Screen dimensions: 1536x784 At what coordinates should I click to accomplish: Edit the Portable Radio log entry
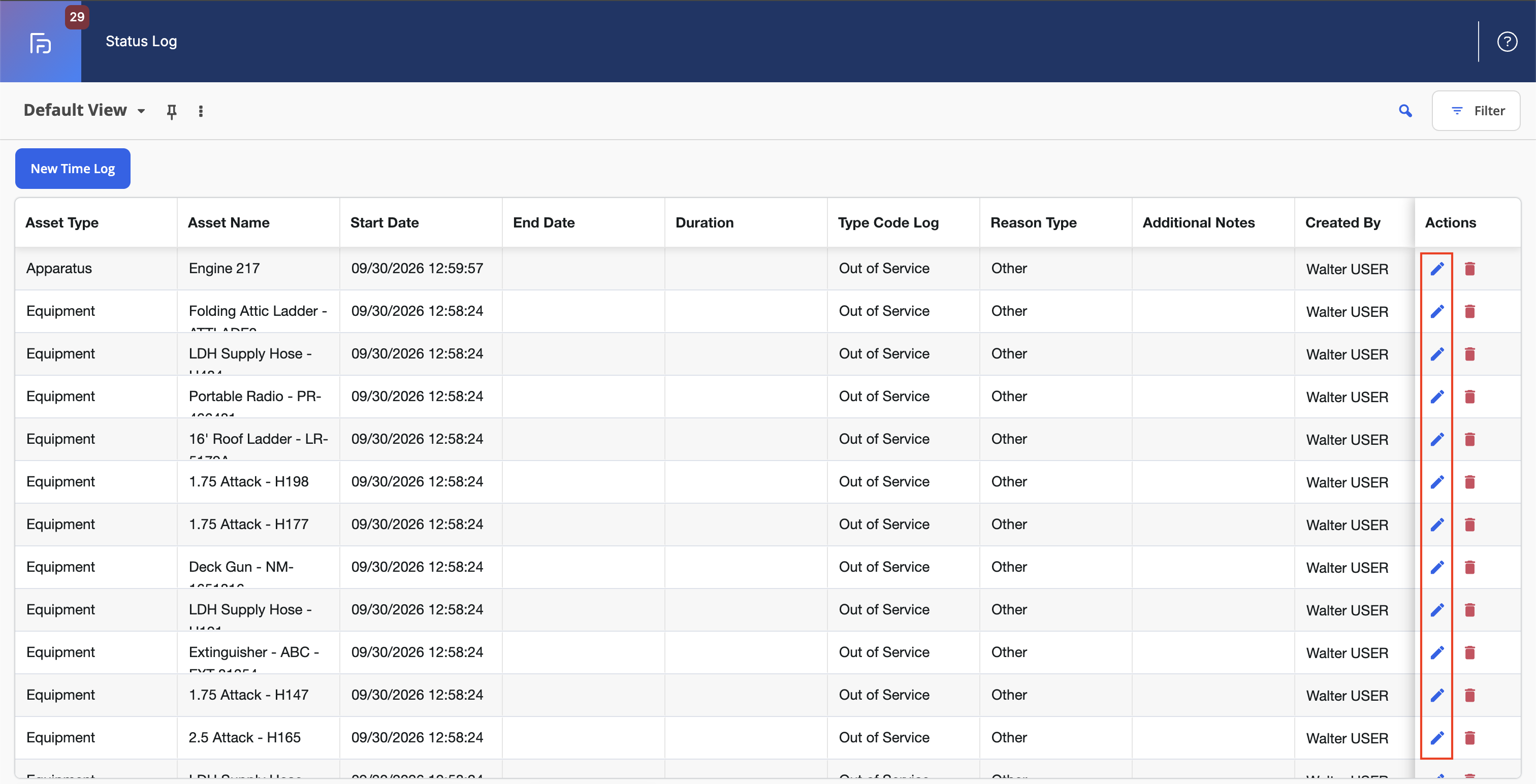point(1437,397)
